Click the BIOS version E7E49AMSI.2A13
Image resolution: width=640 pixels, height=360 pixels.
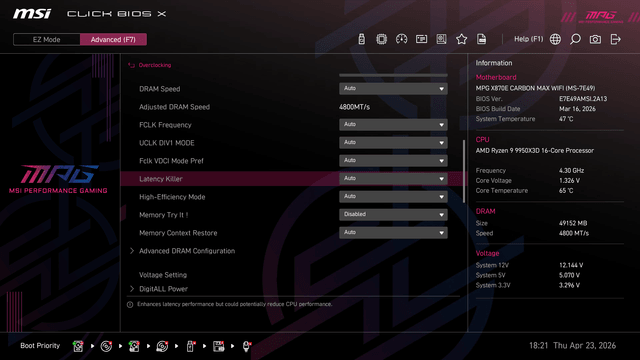[x=583, y=99]
